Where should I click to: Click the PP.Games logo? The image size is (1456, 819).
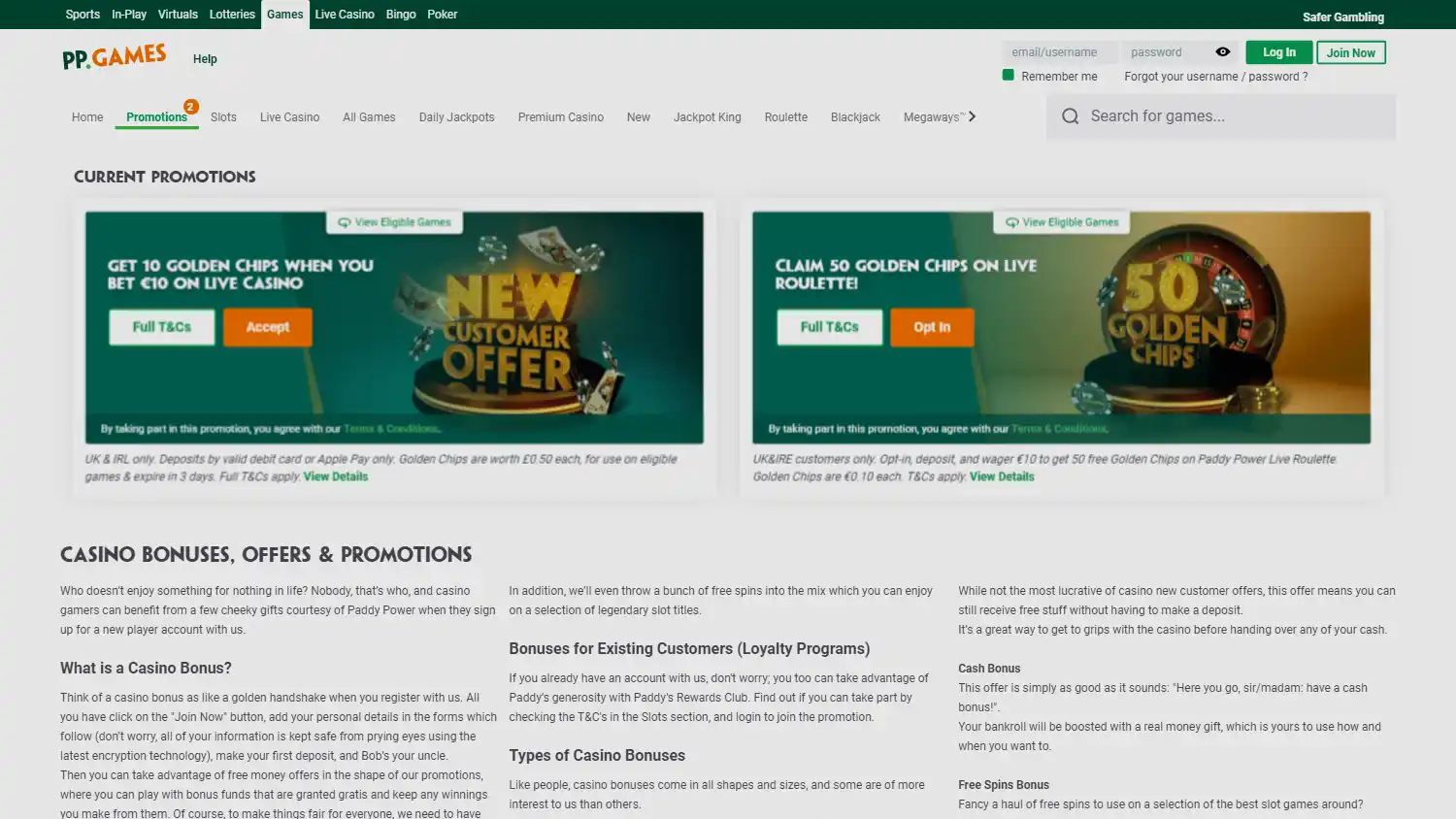pyautogui.click(x=115, y=57)
